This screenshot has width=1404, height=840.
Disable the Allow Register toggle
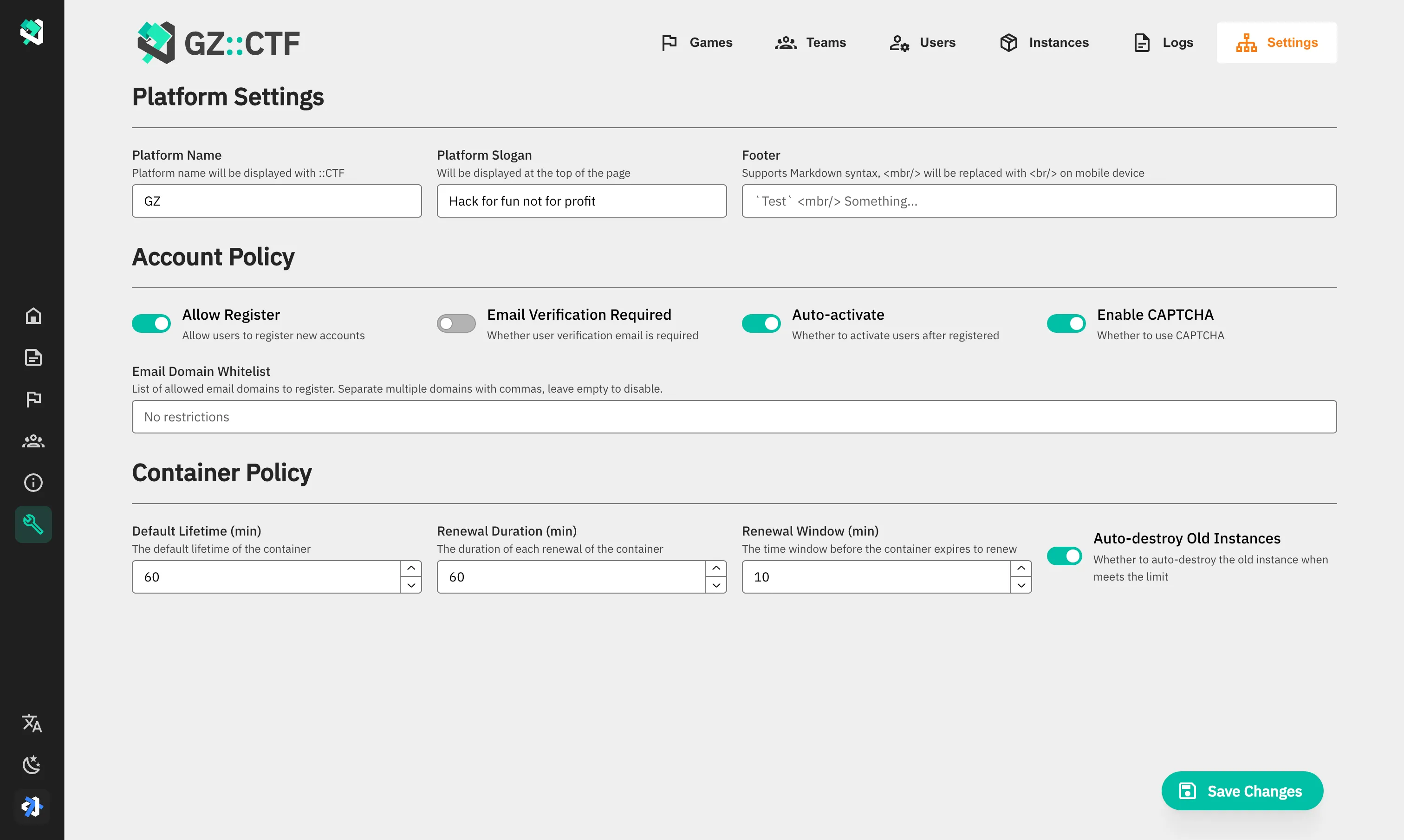point(150,323)
